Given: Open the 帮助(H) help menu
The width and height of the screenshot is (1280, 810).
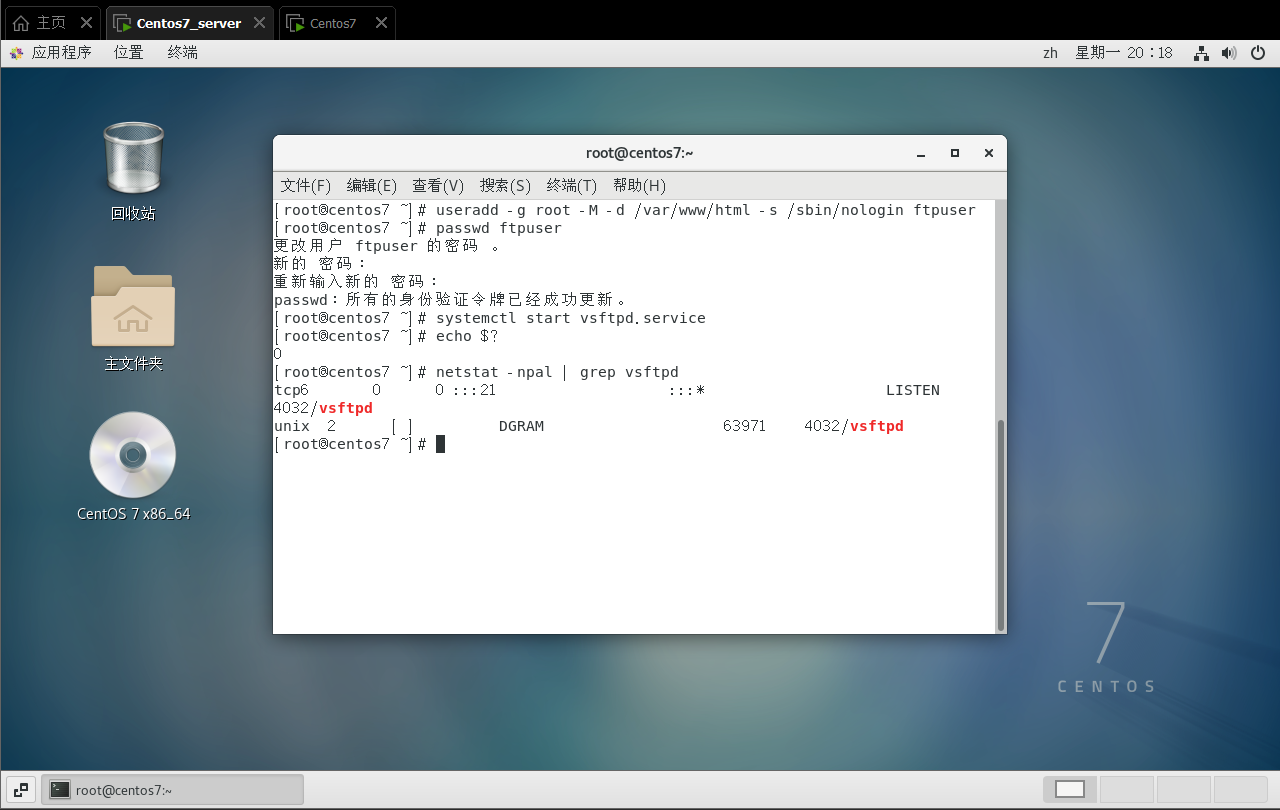Looking at the screenshot, I should click(639, 185).
